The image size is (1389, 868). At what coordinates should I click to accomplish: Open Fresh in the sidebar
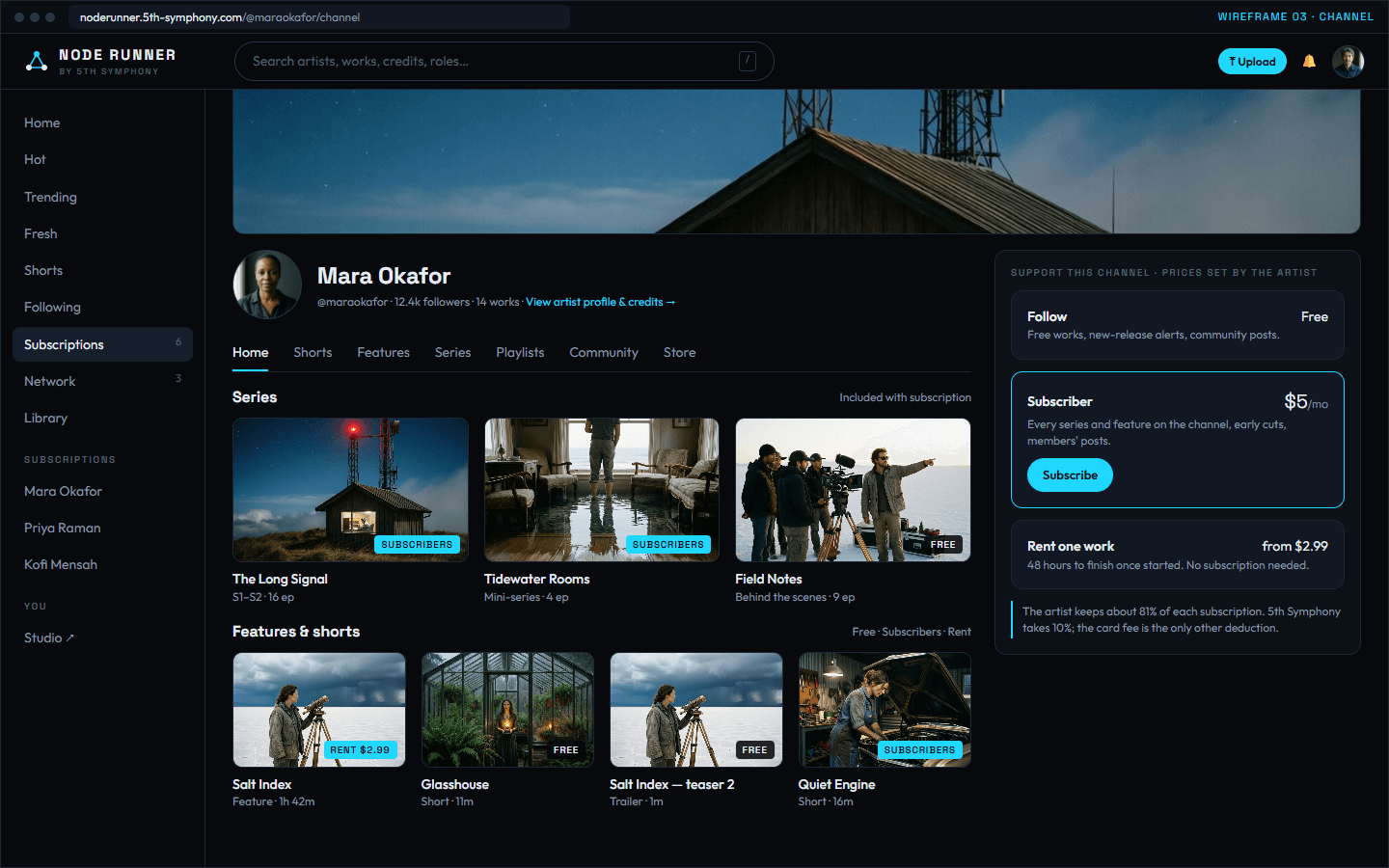102,233
